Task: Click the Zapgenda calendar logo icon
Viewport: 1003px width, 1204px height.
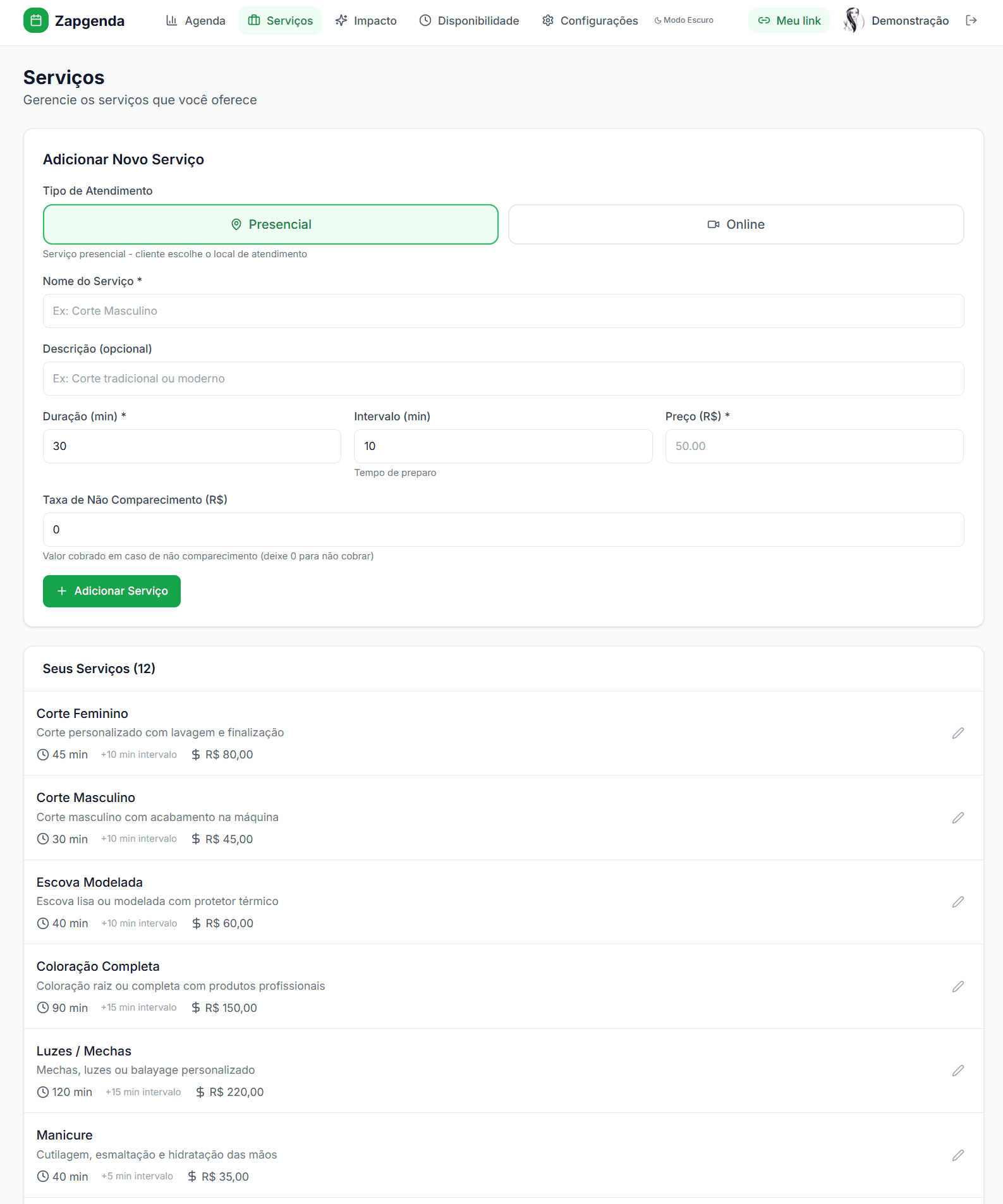Action: coord(36,20)
